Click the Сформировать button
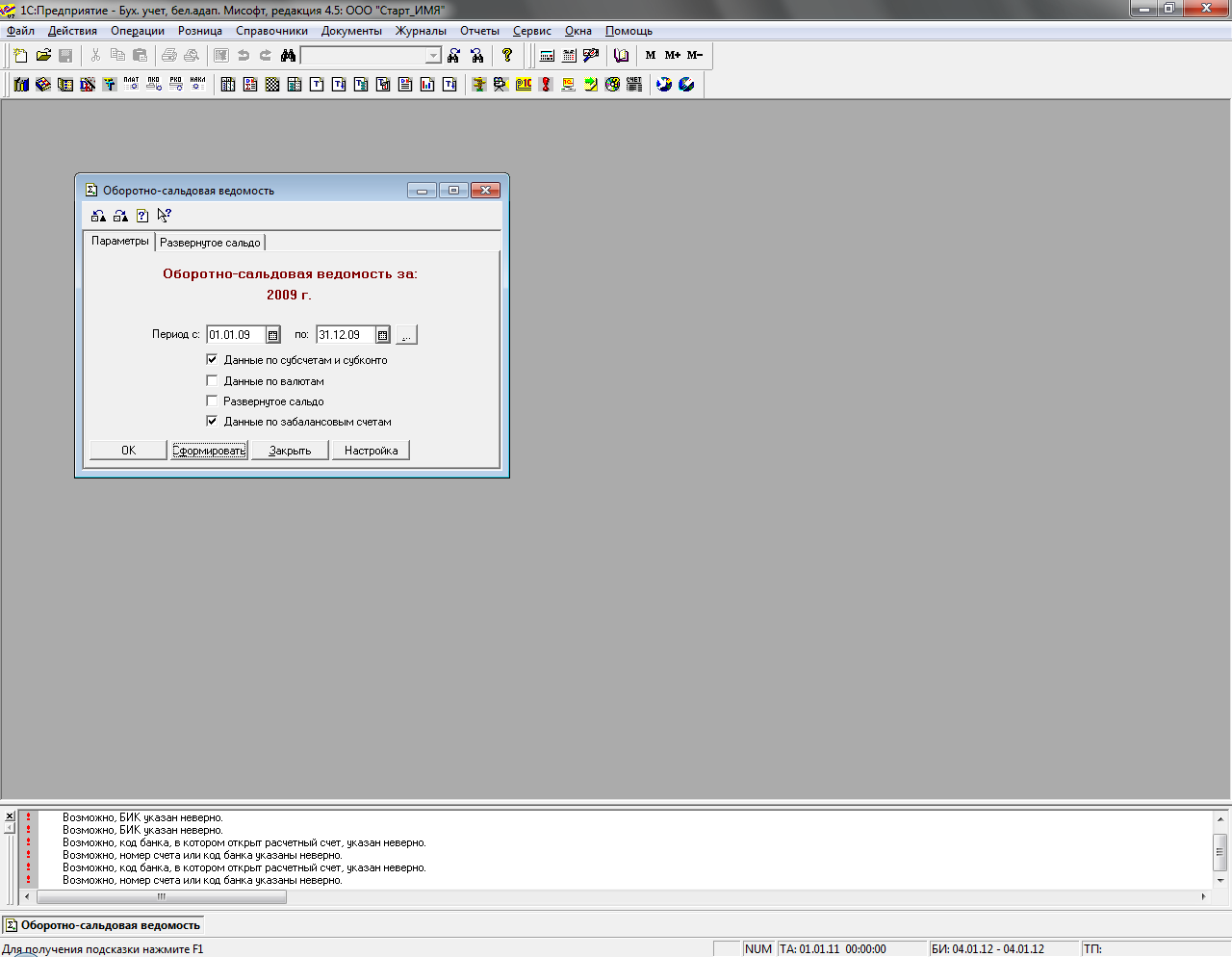This screenshot has width=1232, height=957. [x=209, y=451]
